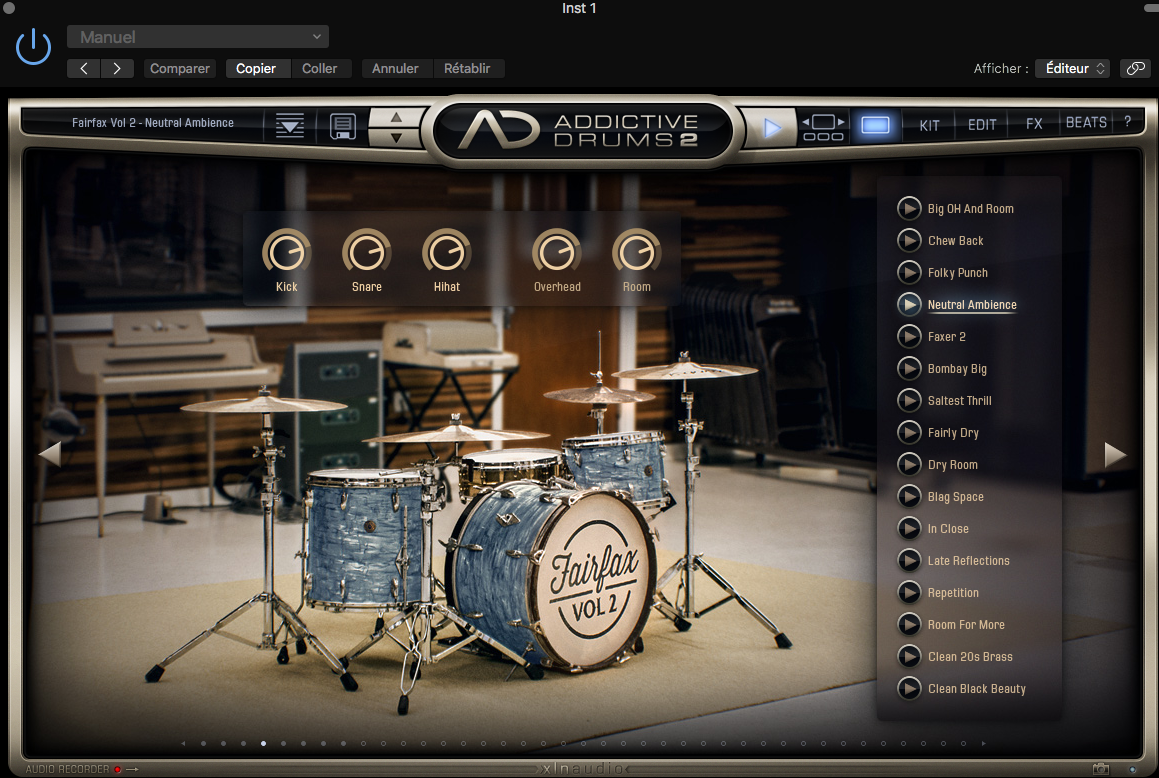This screenshot has height=778, width=1159.
Task: Click the power button top left
Action: coord(33,45)
